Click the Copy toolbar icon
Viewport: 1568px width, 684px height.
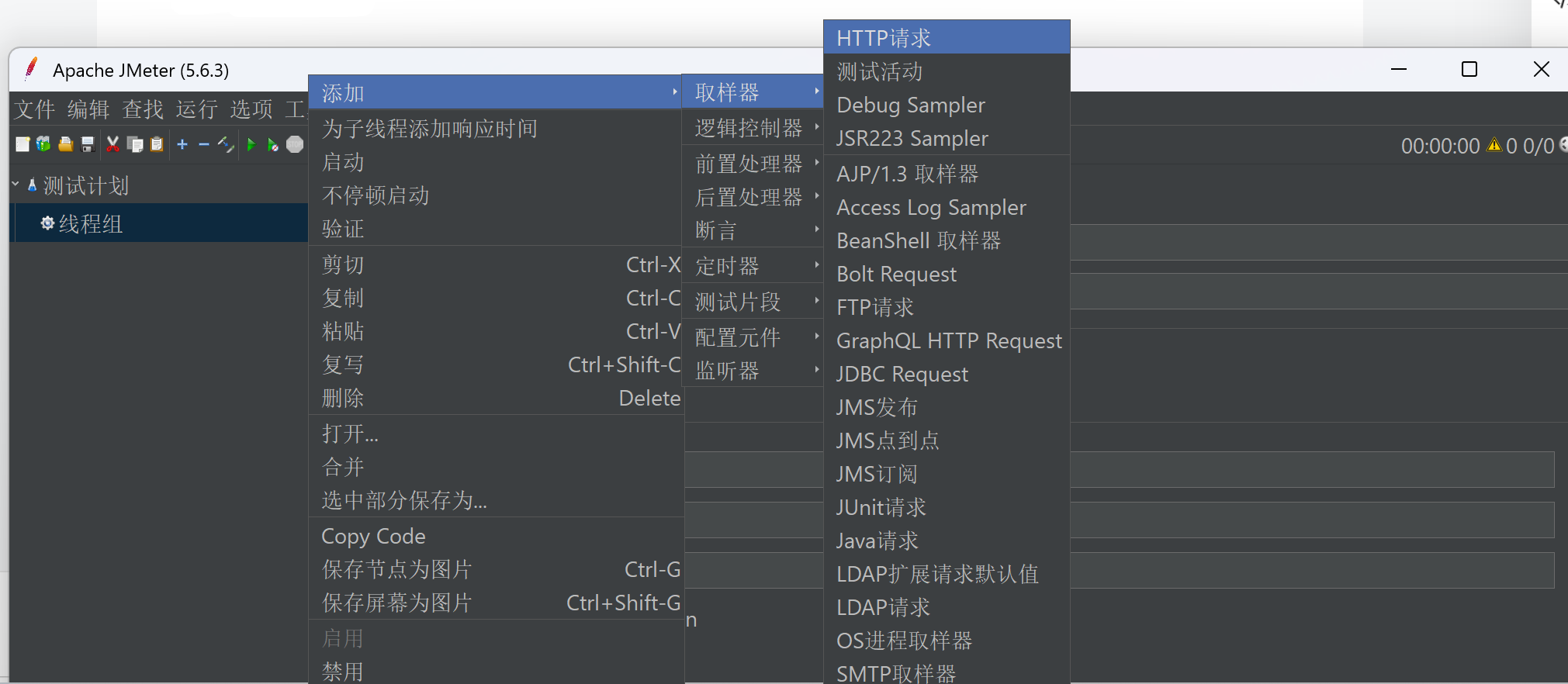[x=135, y=144]
